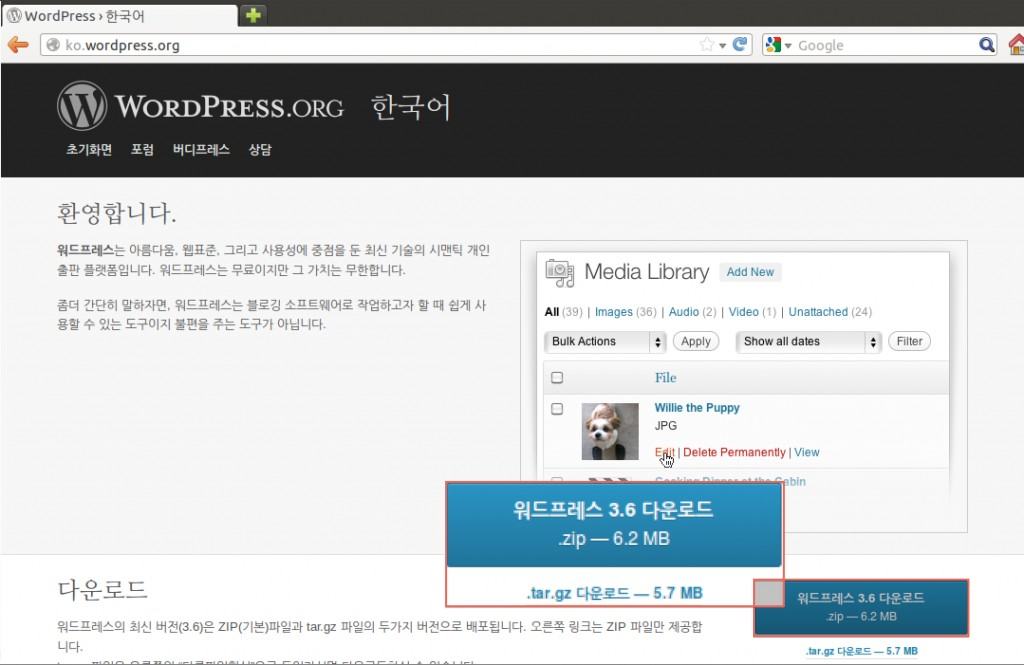Click the reload page icon
Screen dimensions: 1024x665
(x=740, y=45)
